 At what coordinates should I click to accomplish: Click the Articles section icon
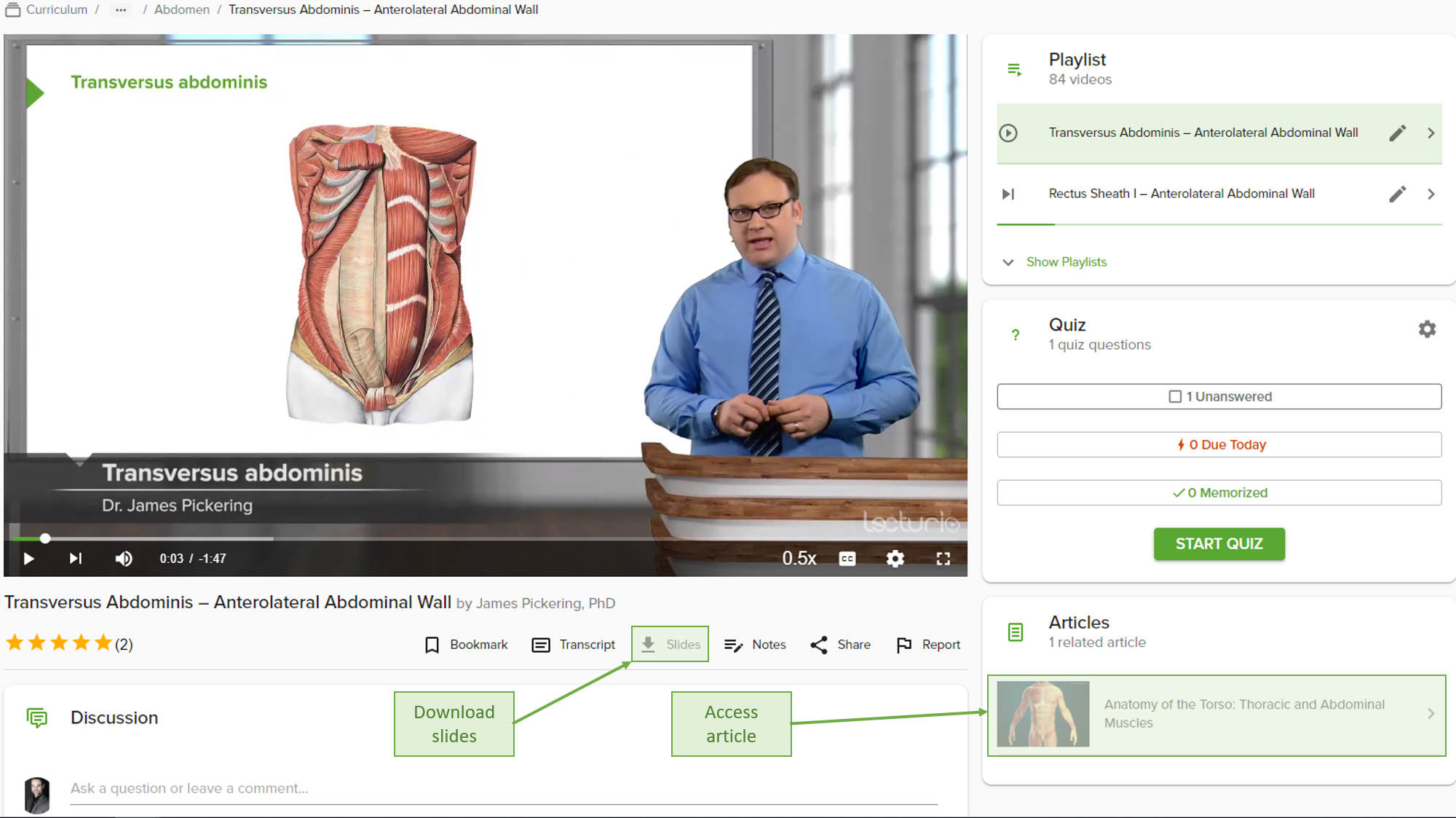(1015, 632)
